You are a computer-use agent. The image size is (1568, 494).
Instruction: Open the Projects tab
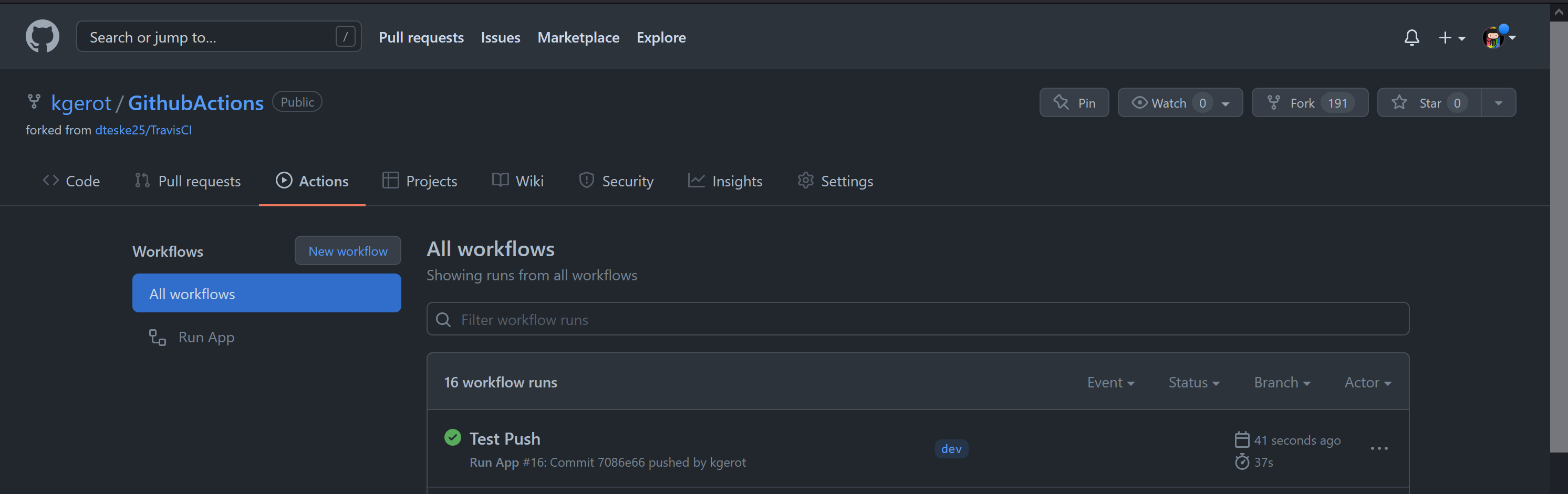click(x=419, y=181)
